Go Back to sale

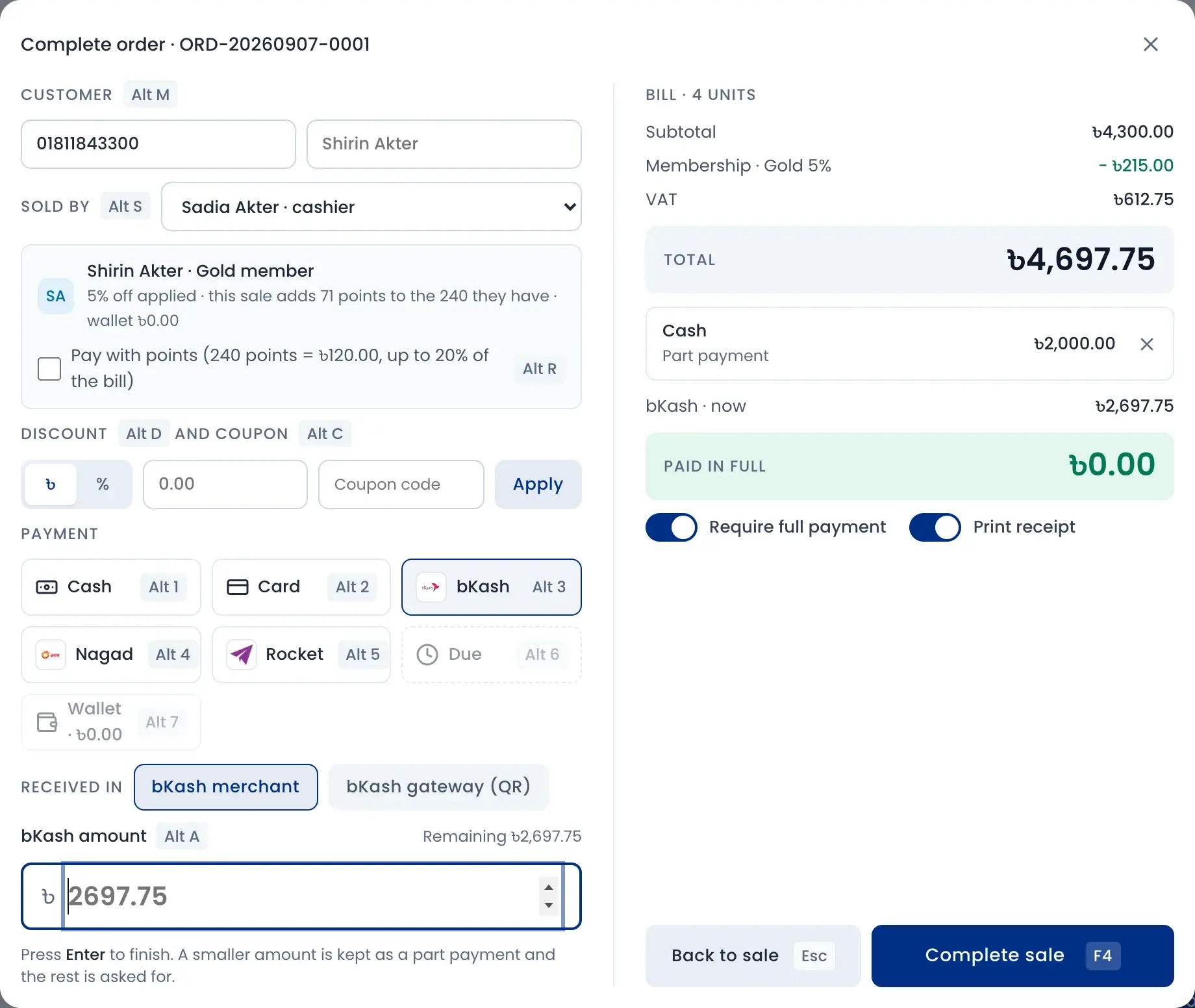(753, 956)
